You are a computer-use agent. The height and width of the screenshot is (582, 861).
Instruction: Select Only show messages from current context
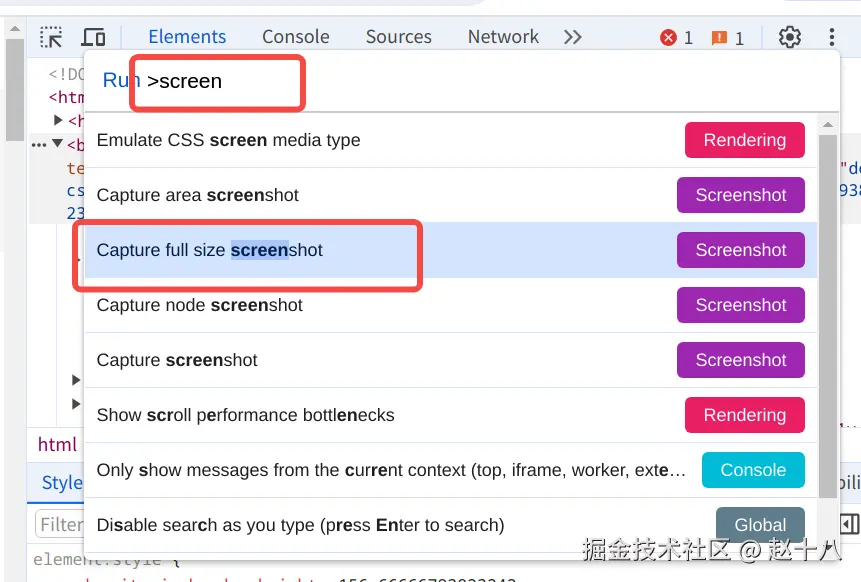coord(451,469)
